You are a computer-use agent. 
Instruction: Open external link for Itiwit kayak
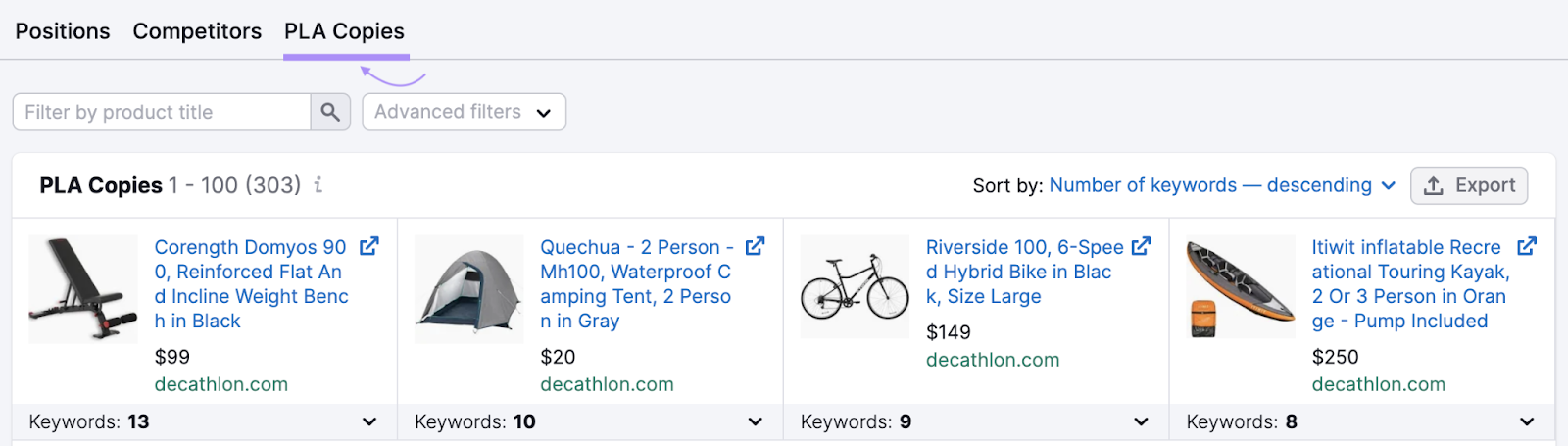coord(1527,246)
